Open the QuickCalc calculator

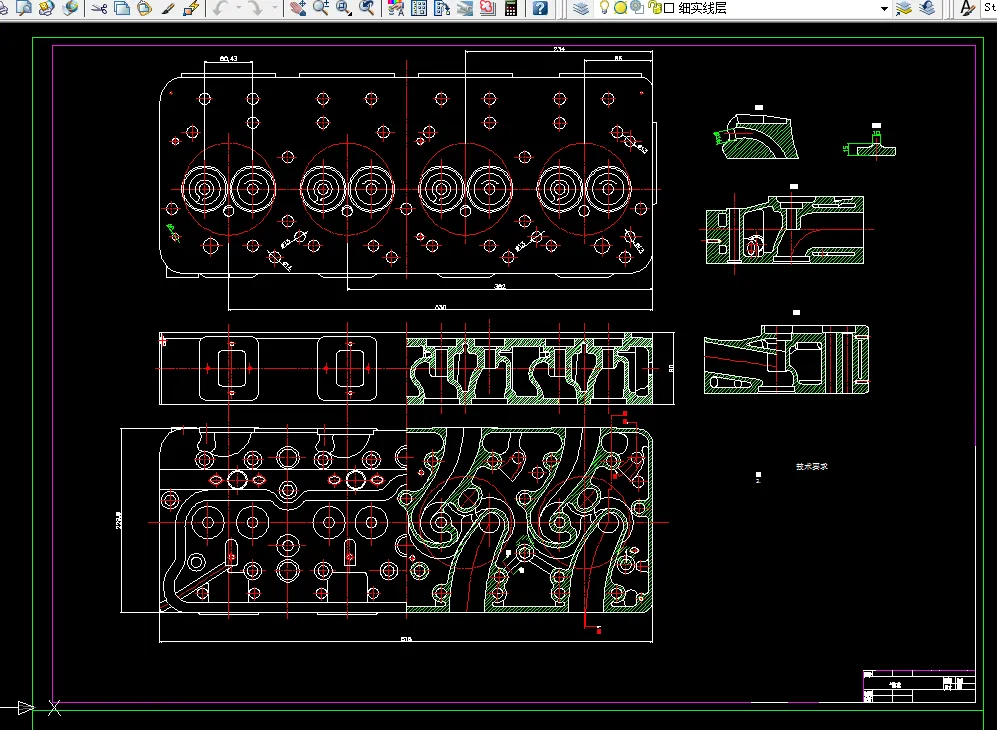click(x=511, y=8)
